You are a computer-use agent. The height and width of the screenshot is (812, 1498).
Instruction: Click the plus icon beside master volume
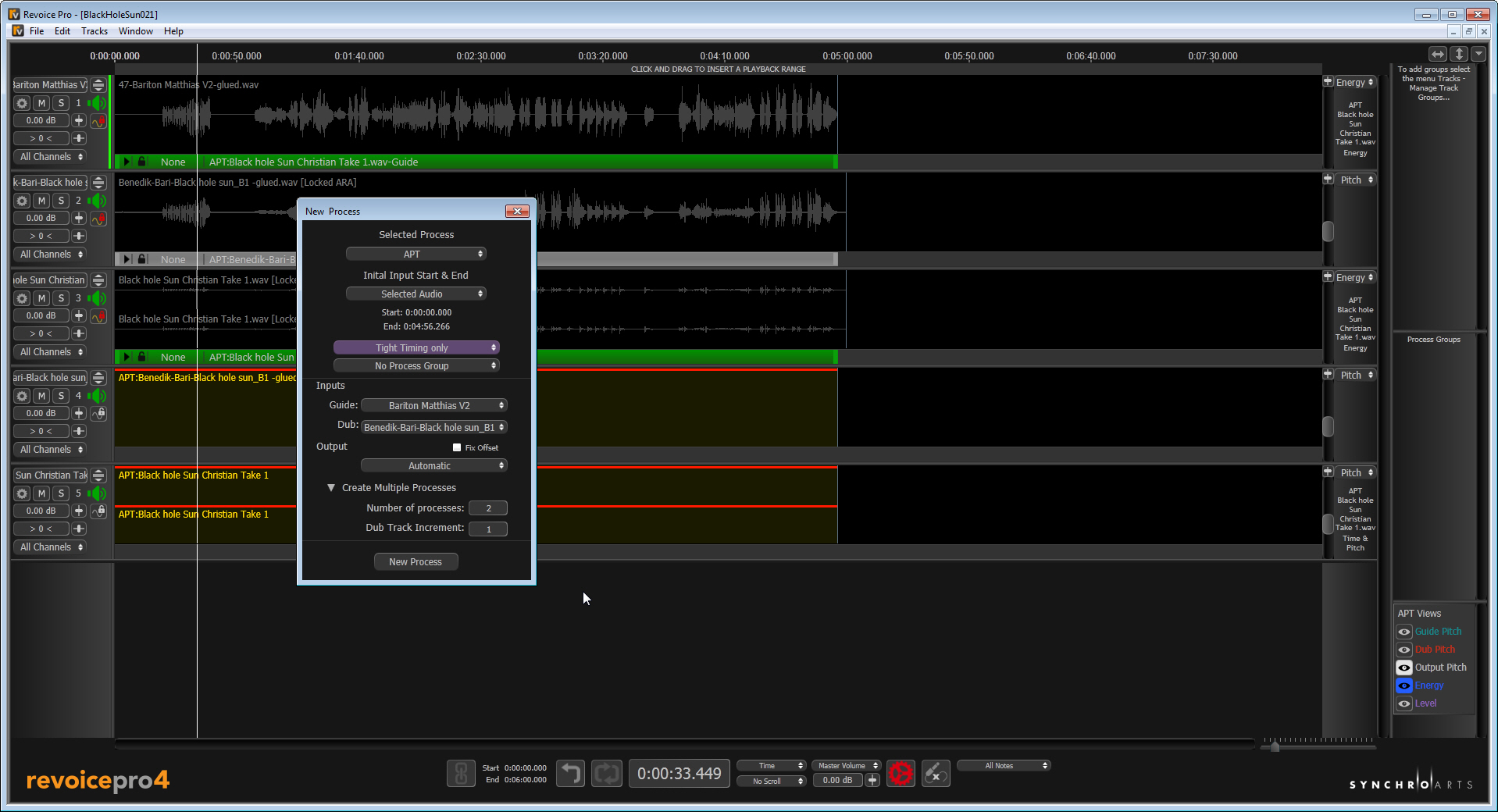click(872, 780)
